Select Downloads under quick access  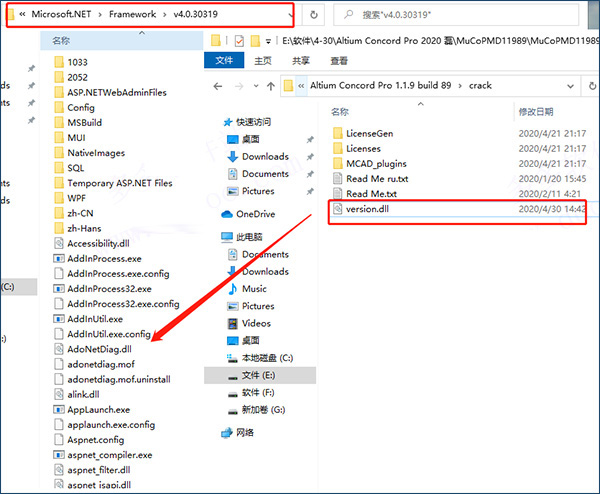coord(258,157)
